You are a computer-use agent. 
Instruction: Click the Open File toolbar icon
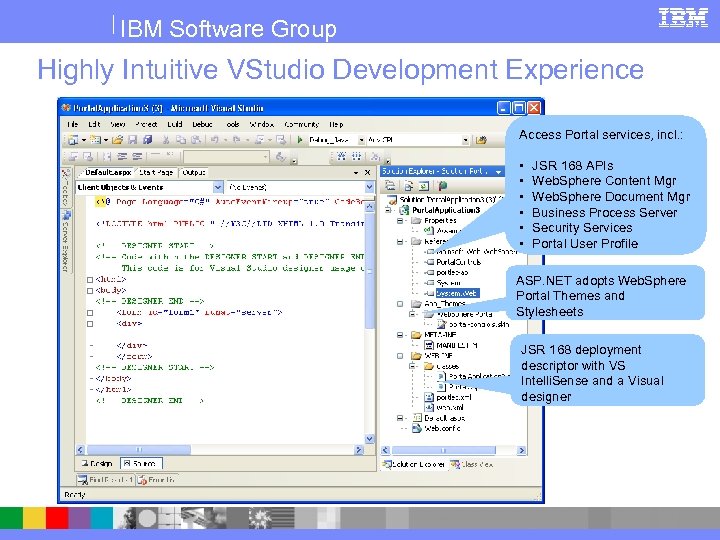click(118, 140)
